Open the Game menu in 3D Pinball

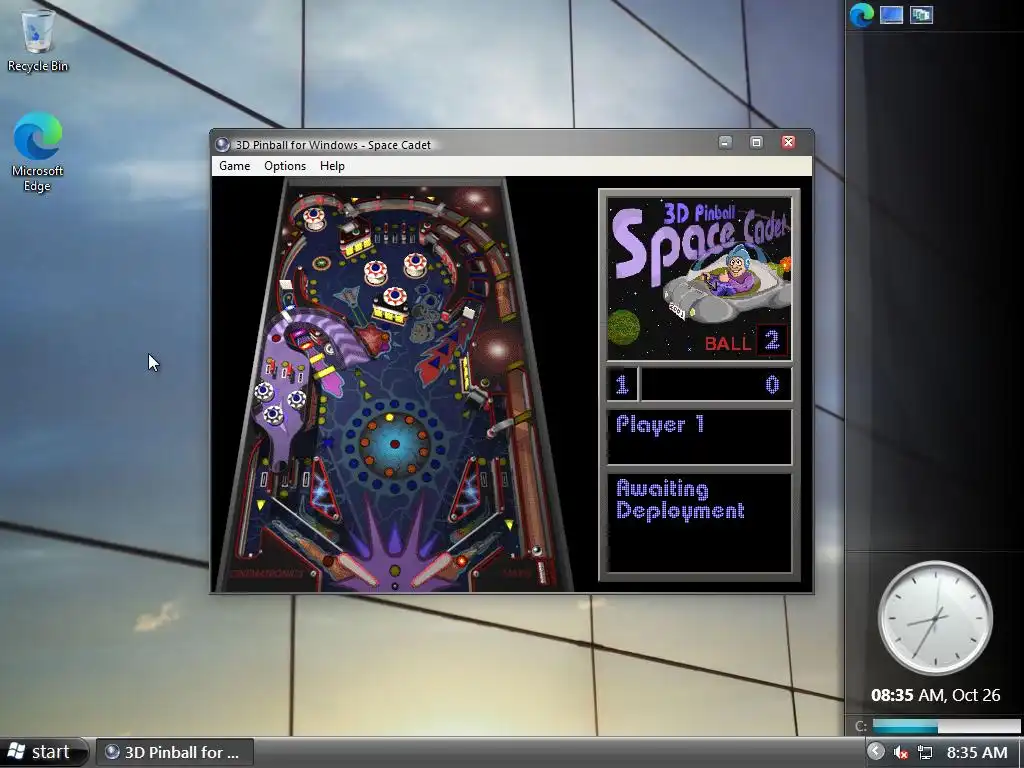[234, 166]
